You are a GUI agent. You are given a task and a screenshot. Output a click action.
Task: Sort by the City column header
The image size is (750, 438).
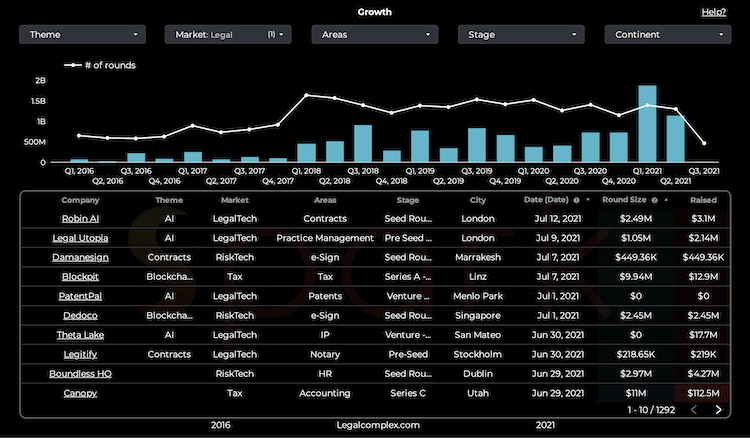click(x=477, y=200)
